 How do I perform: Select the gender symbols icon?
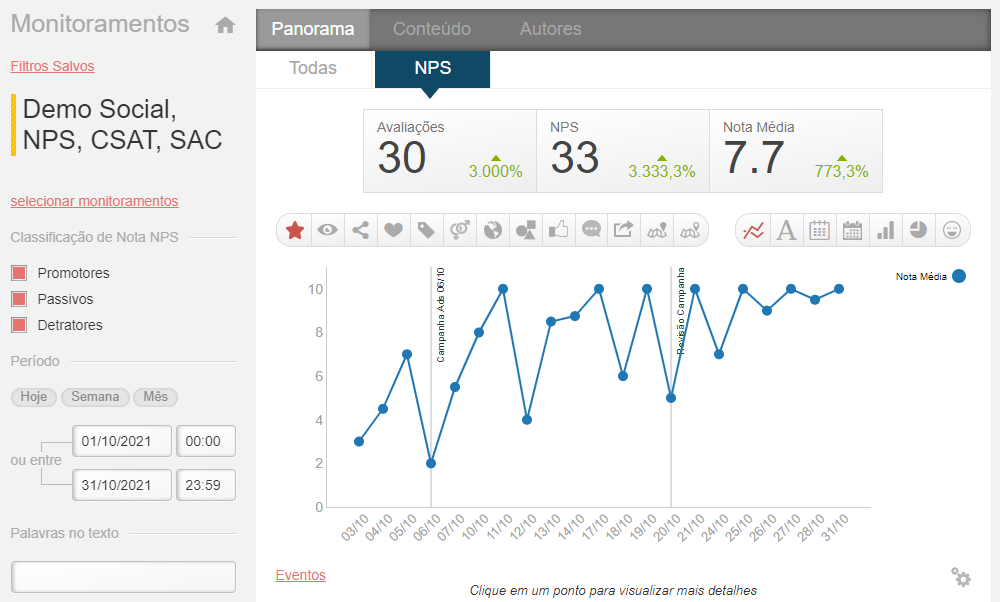coord(459,230)
